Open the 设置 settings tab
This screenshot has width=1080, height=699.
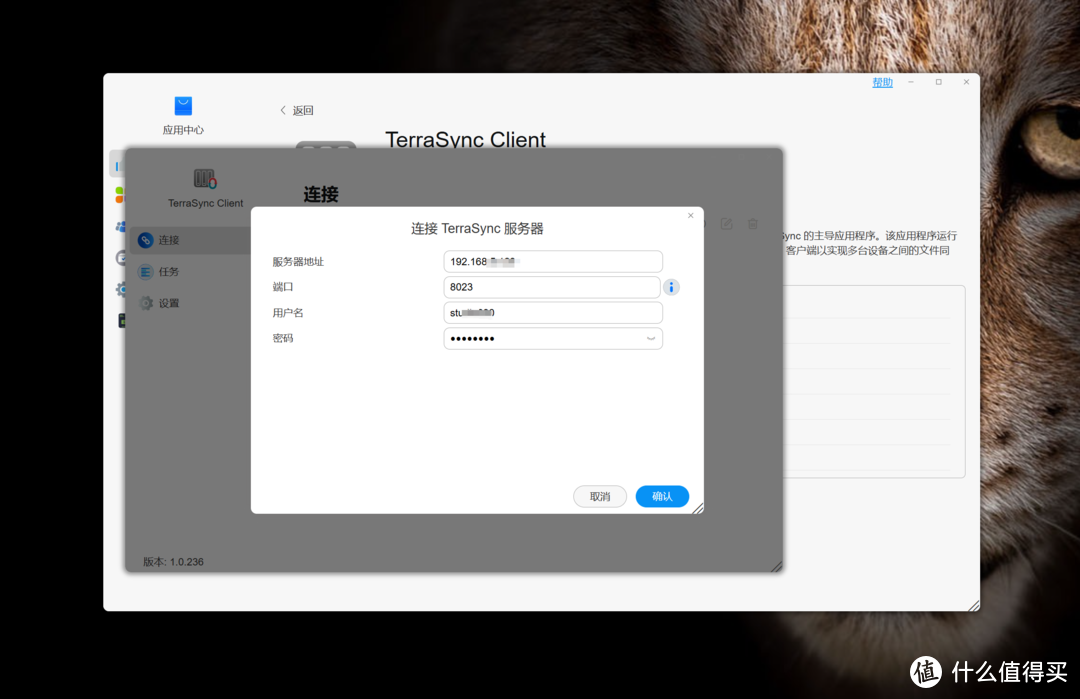pos(168,302)
